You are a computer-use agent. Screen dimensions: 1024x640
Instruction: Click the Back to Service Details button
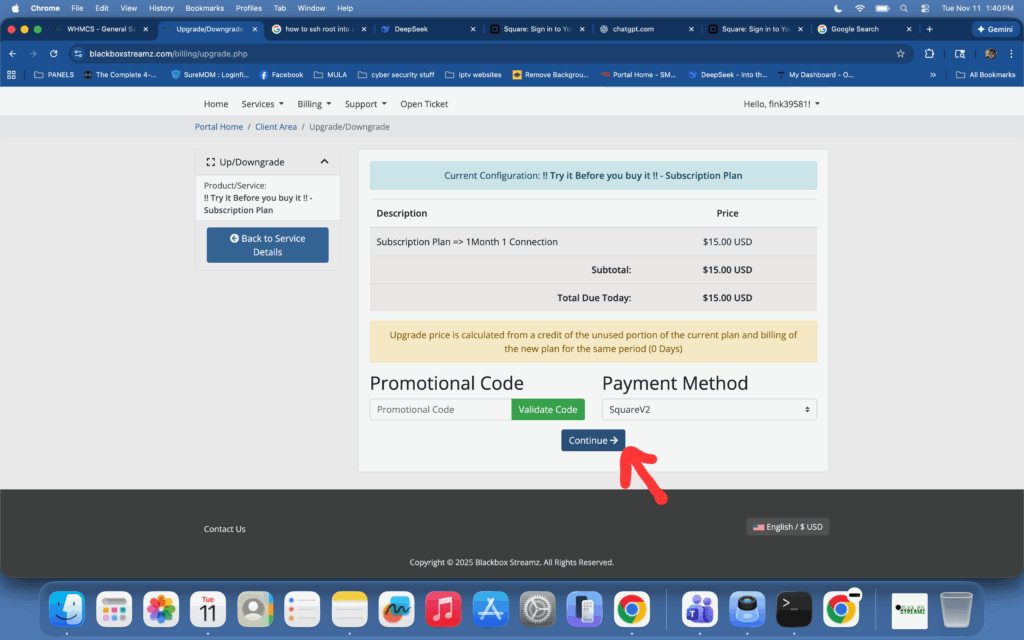pyautogui.click(x=267, y=245)
